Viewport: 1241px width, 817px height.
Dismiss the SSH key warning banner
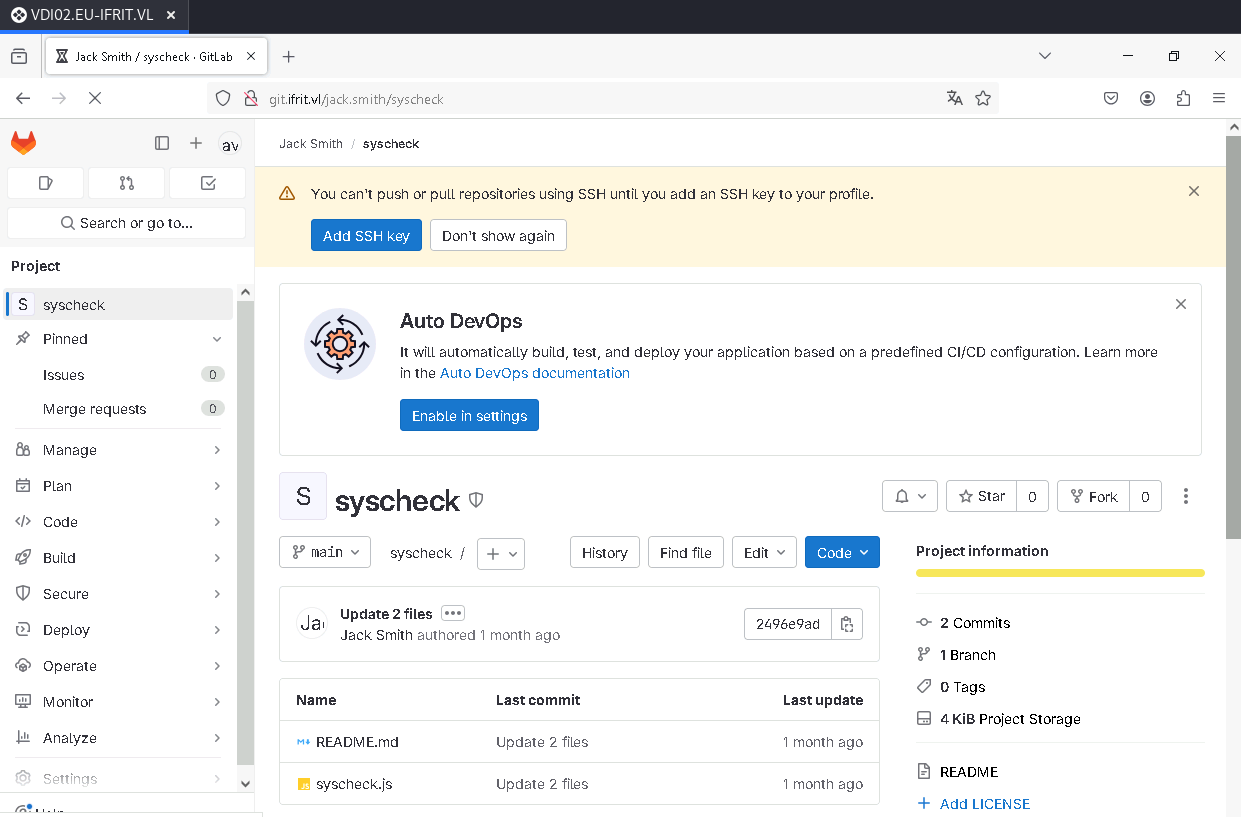click(x=1194, y=191)
